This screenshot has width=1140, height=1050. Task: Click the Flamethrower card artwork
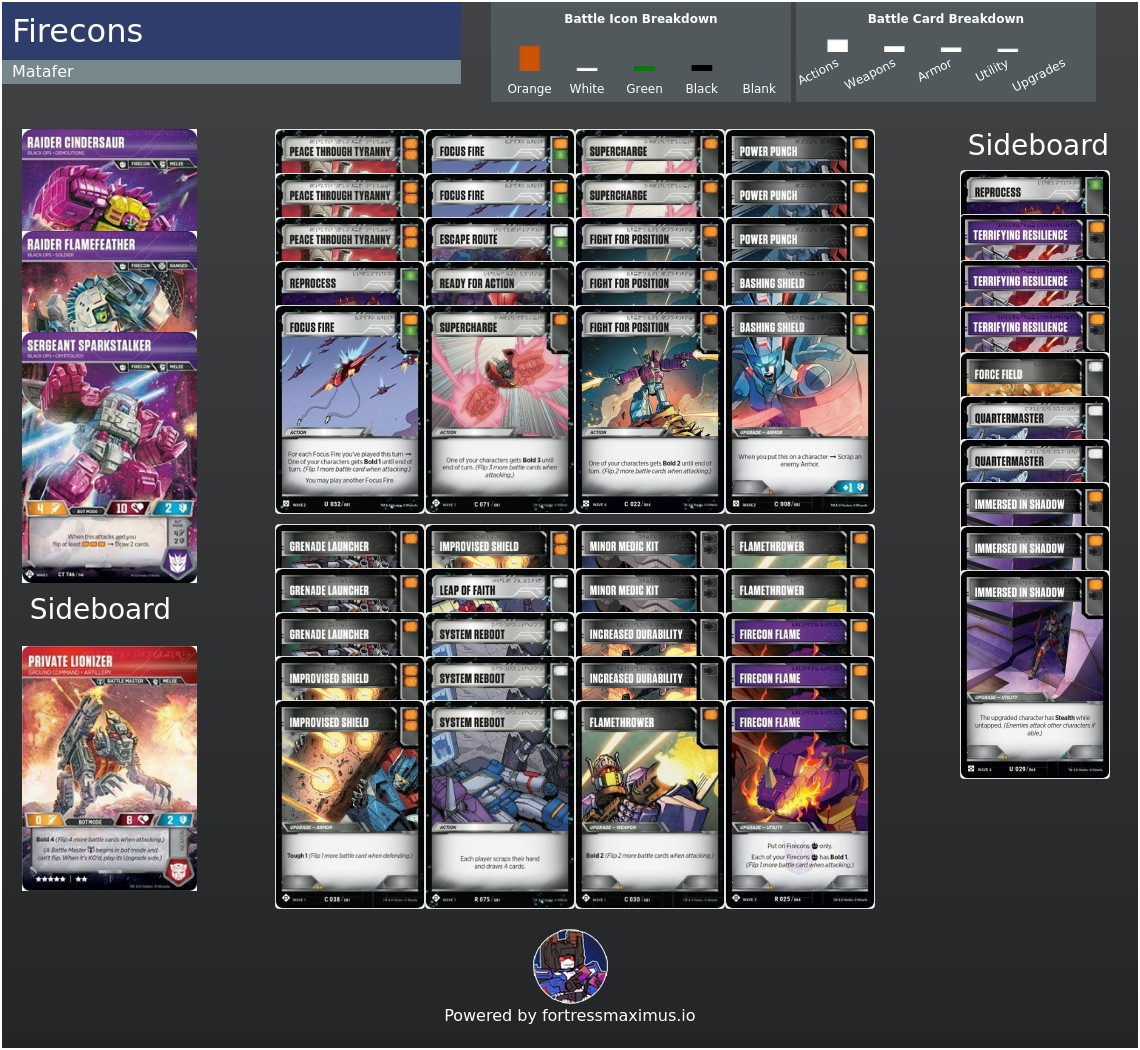tap(650, 779)
